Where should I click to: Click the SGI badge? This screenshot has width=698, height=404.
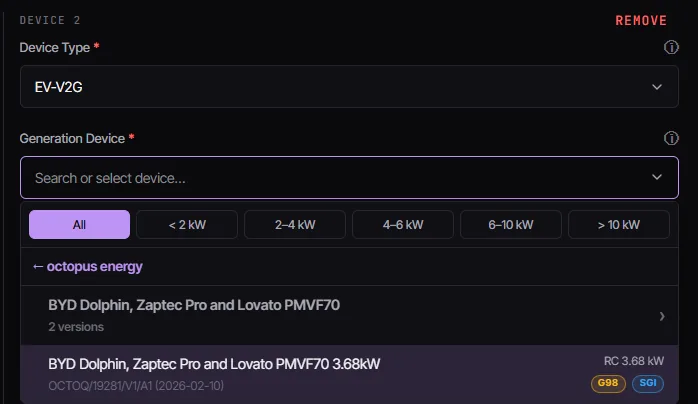(x=648, y=383)
